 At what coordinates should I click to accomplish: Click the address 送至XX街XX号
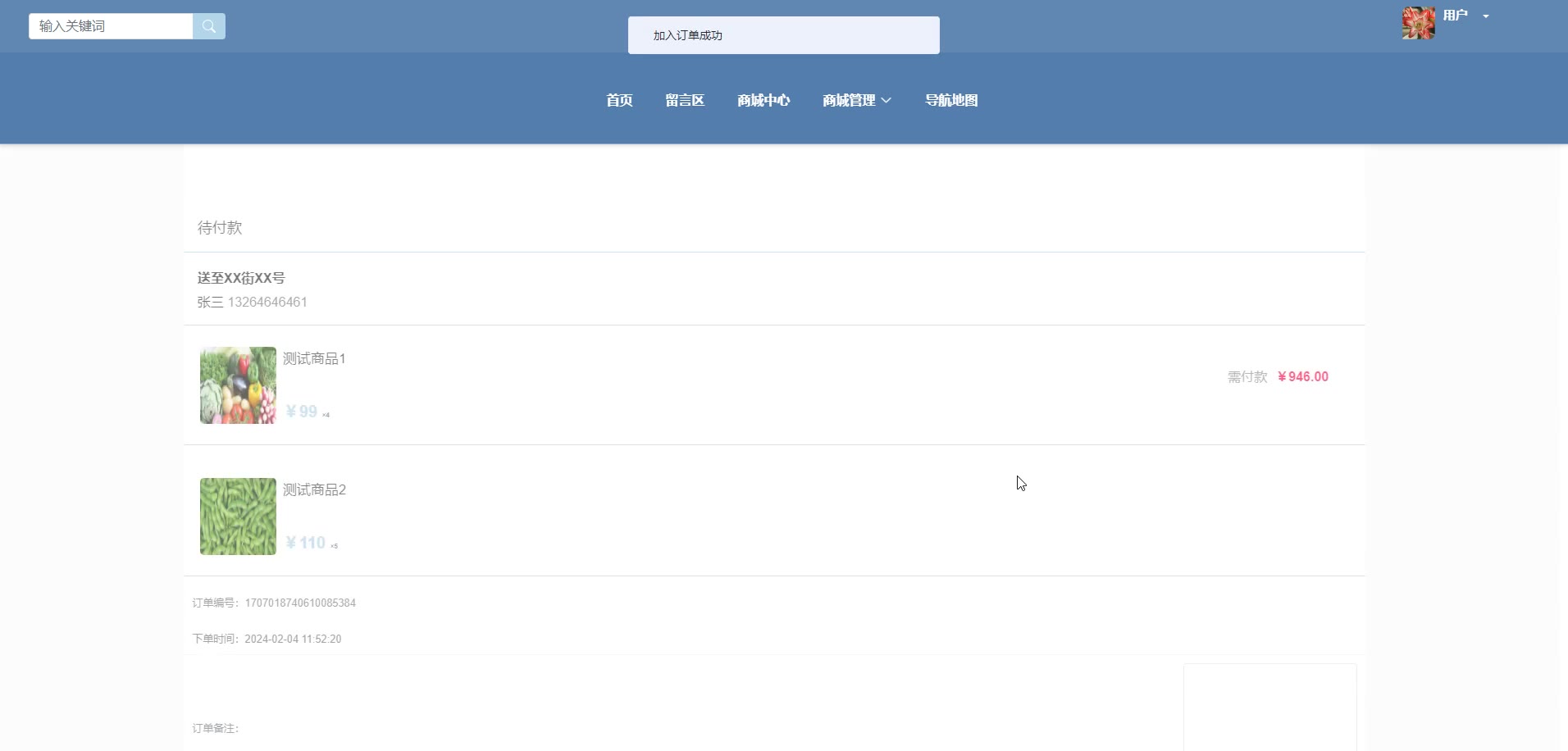(x=241, y=278)
